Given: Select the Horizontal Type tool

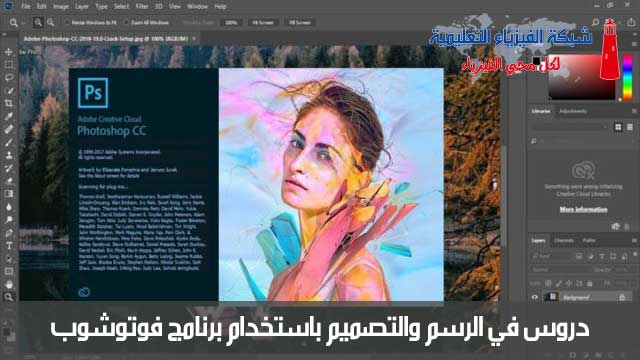Looking at the screenshot, I should click(9, 246).
